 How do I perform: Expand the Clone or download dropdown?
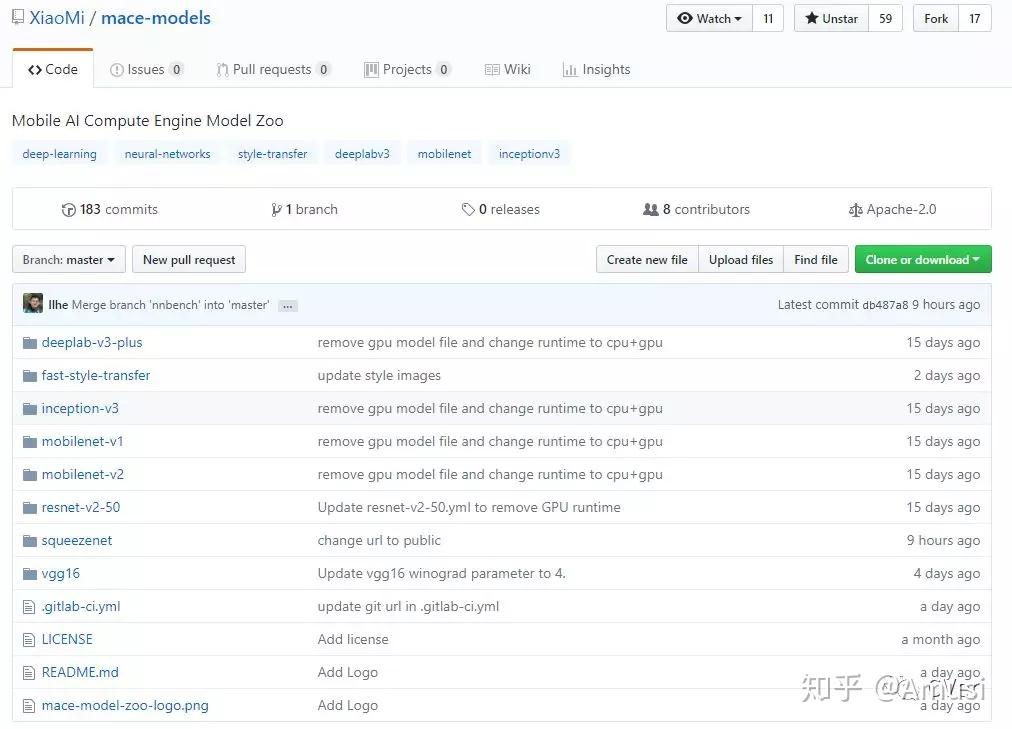921,259
